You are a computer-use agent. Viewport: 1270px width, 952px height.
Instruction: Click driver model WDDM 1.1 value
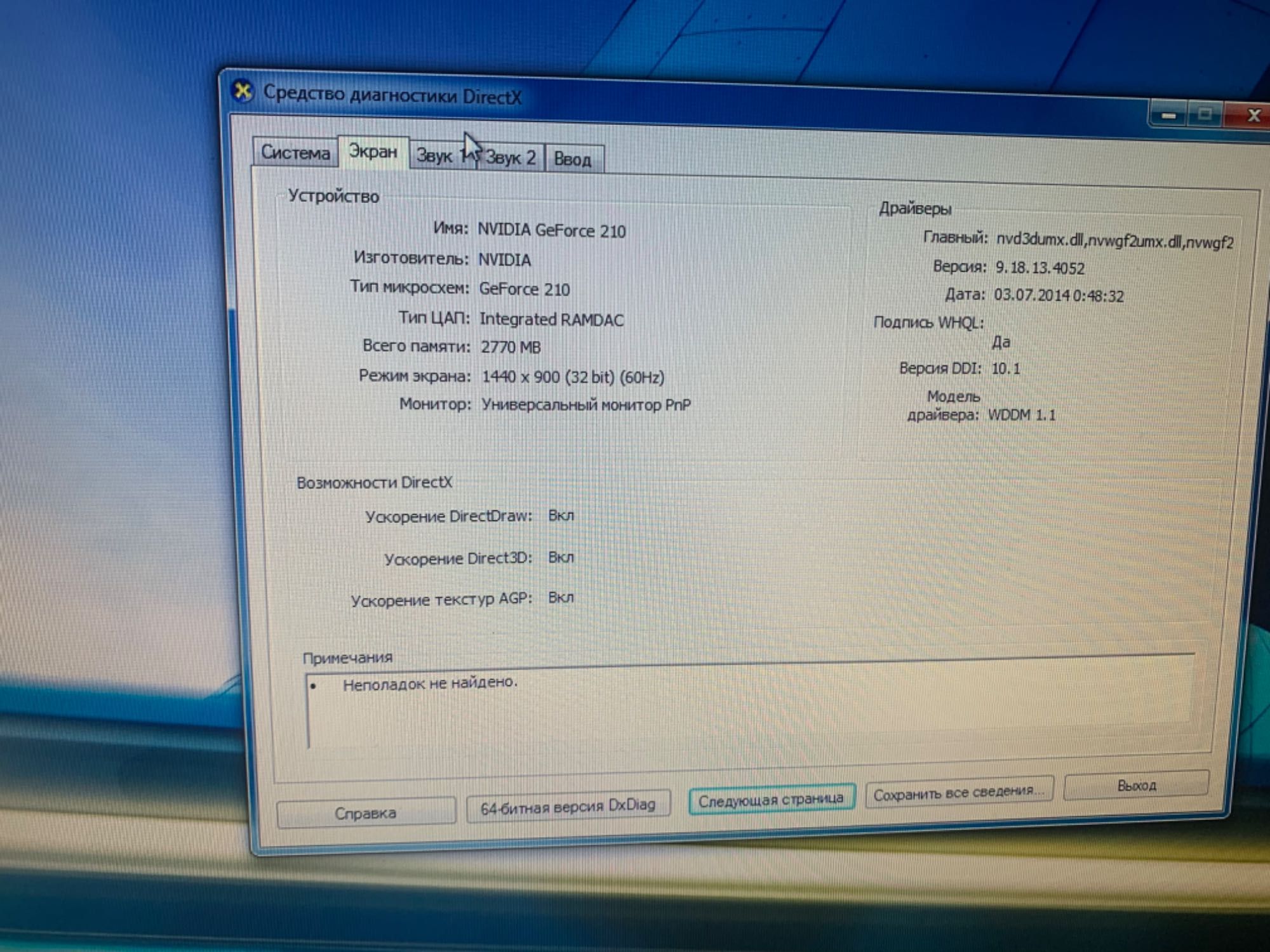click(1022, 415)
